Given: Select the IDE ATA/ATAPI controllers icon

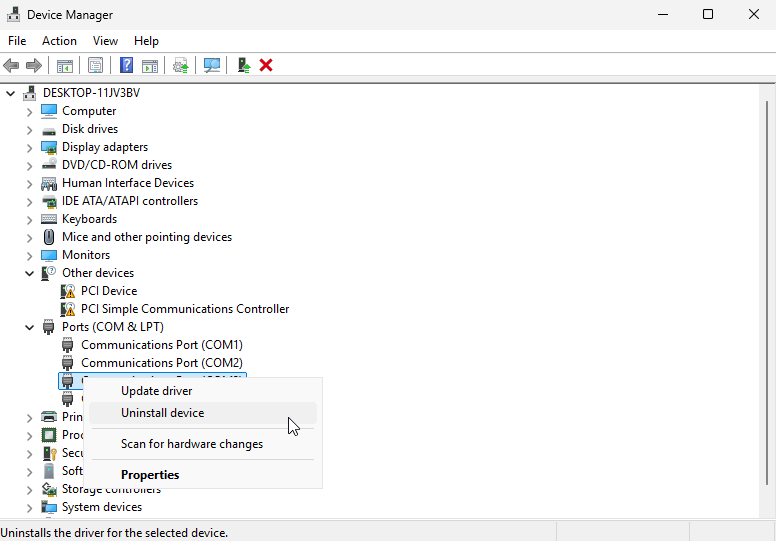Looking at the screenshot, I should tap(49, 201).
